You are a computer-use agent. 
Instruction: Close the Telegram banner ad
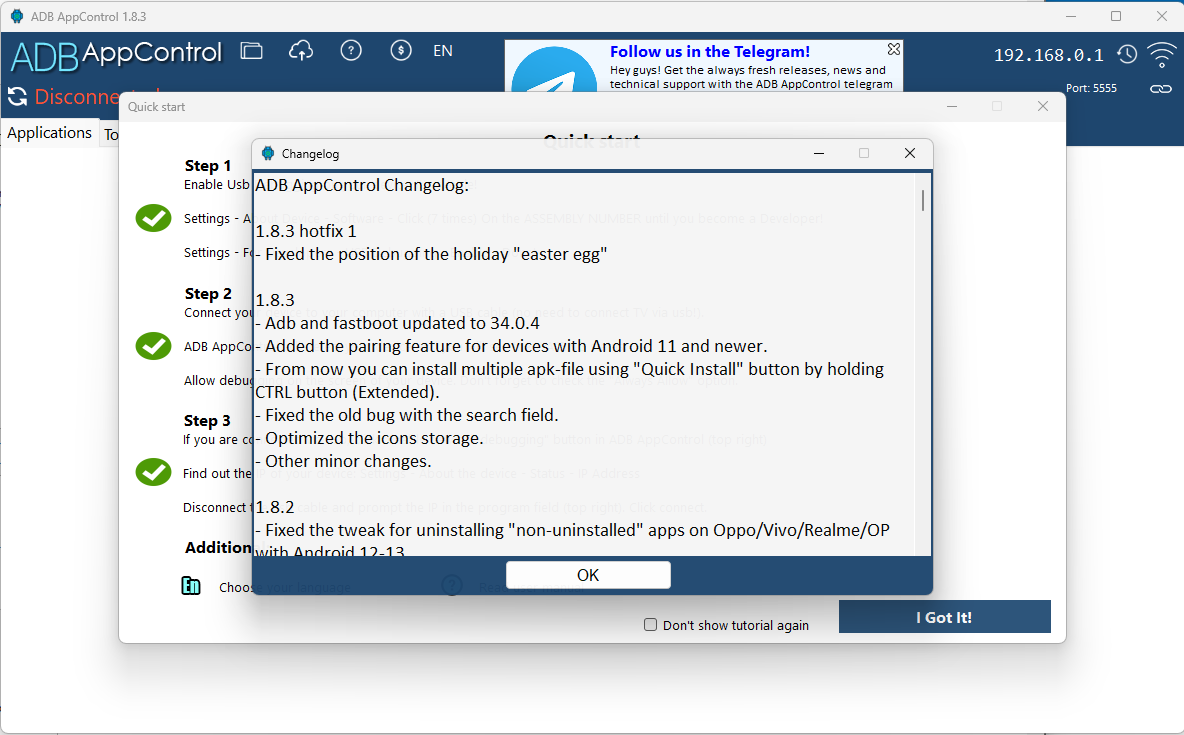[894, 49]
